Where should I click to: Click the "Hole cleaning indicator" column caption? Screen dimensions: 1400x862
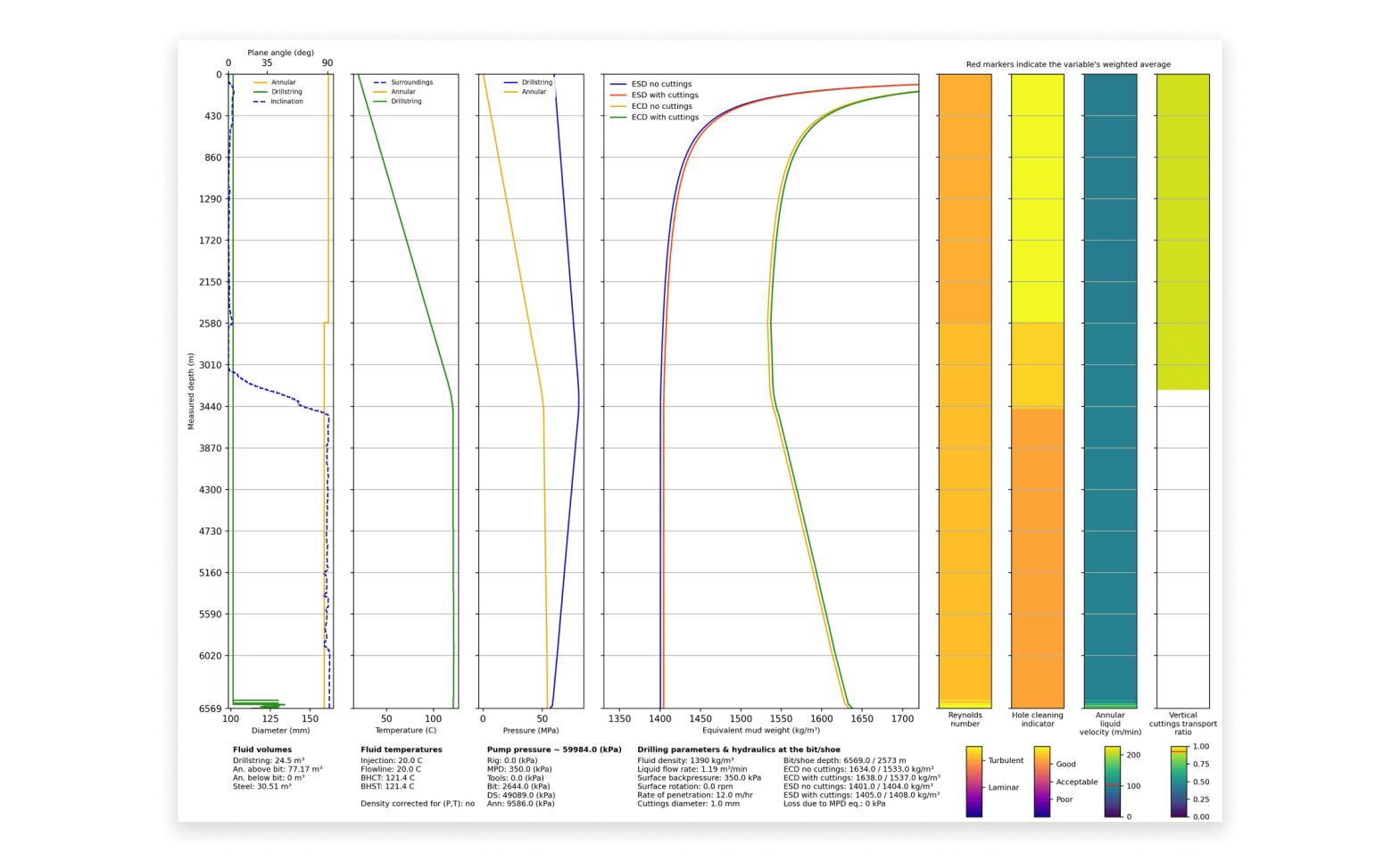click(1037, 719)
